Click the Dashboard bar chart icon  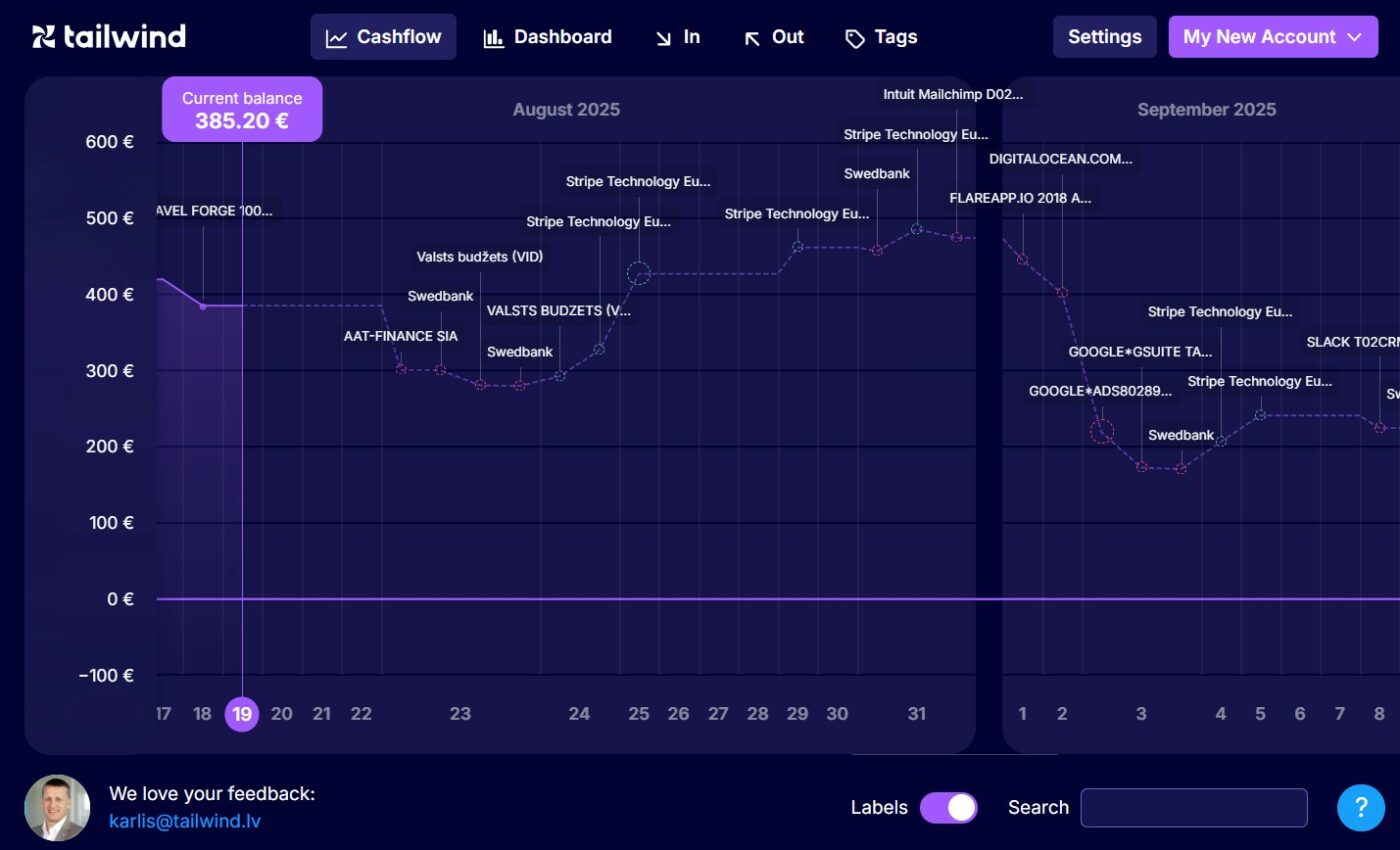click(x=493, y=38)
